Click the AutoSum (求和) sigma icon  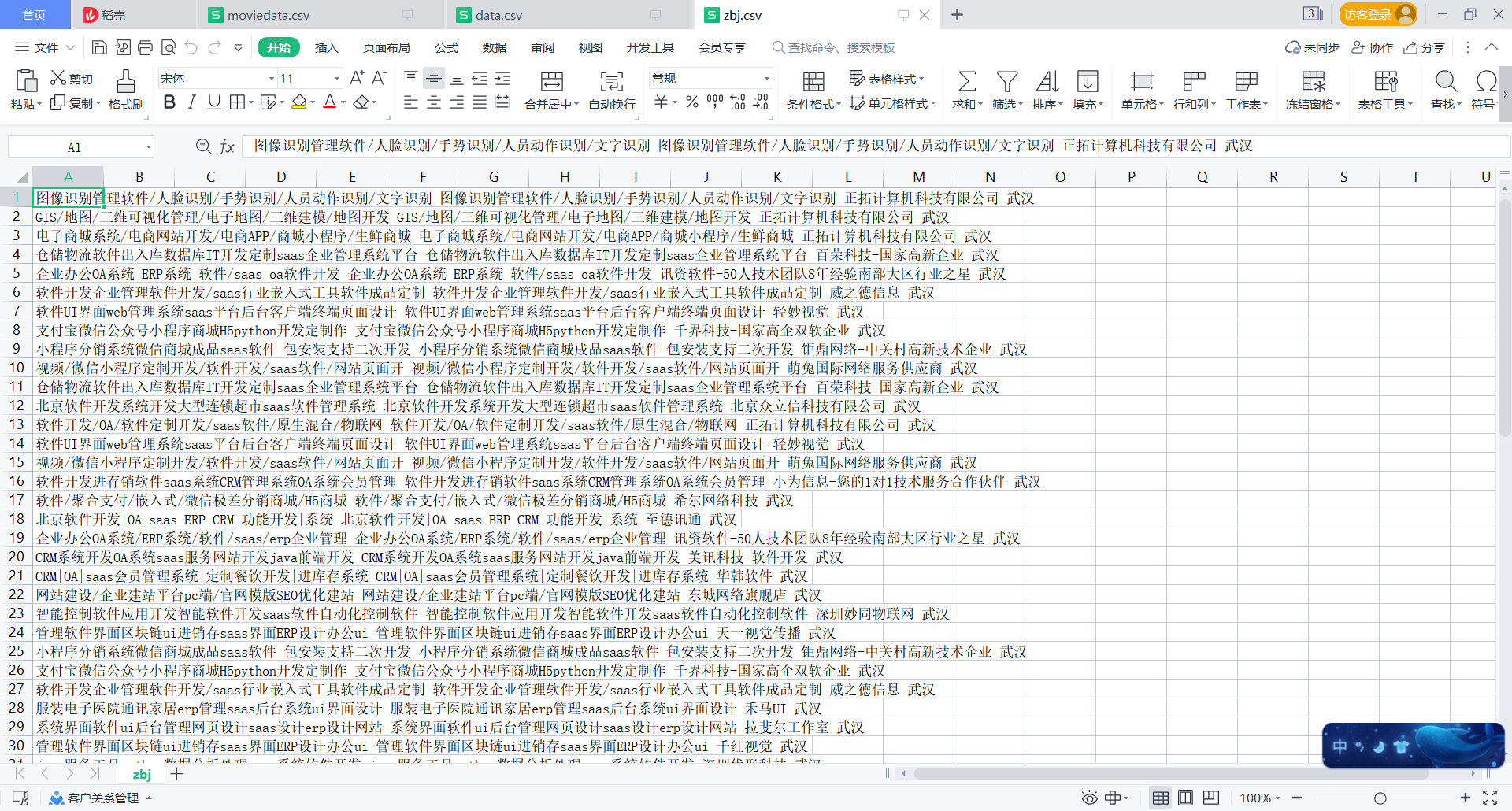click(x=967, y=80)
